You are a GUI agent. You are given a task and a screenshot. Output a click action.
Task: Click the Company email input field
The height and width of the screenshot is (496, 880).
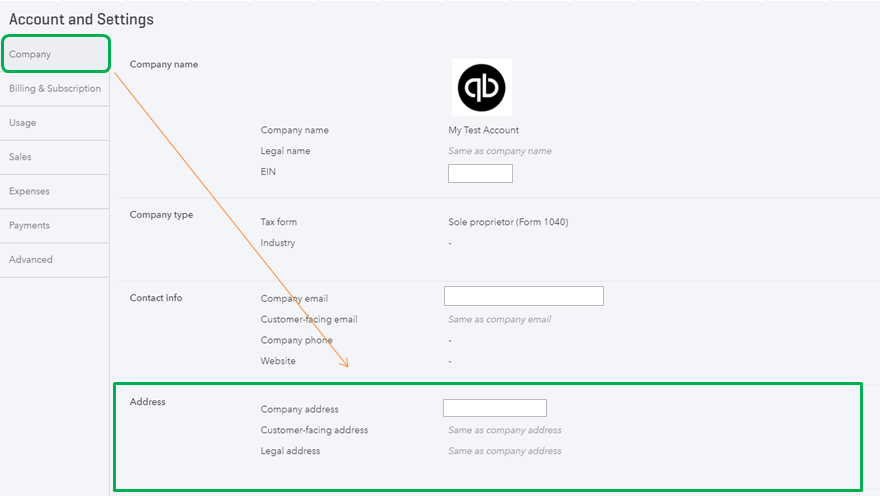[524, 296]
